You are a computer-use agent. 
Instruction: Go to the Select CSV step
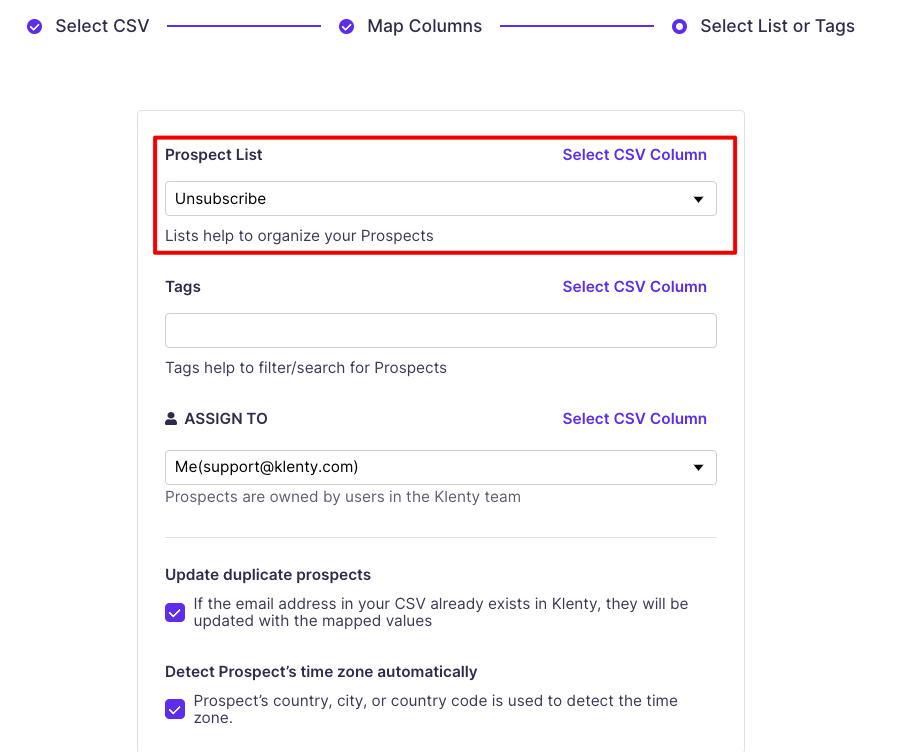102,27
